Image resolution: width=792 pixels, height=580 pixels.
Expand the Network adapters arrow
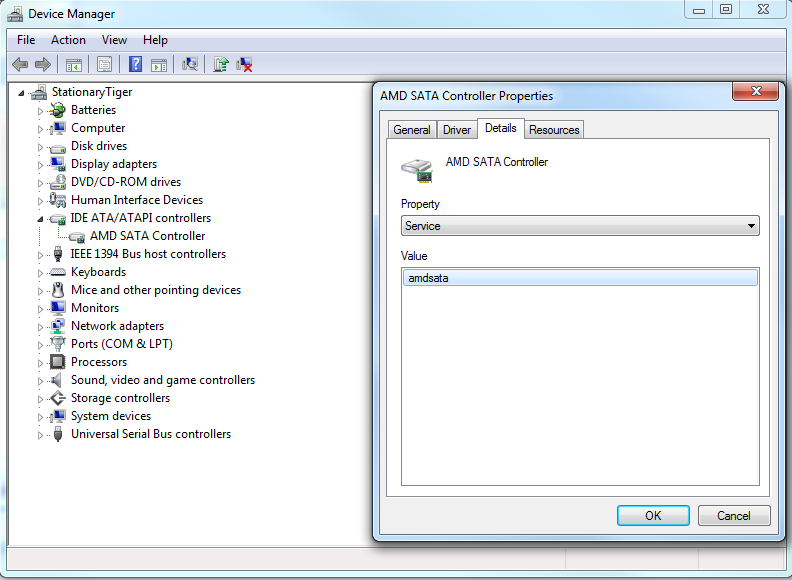coord(40,327)
